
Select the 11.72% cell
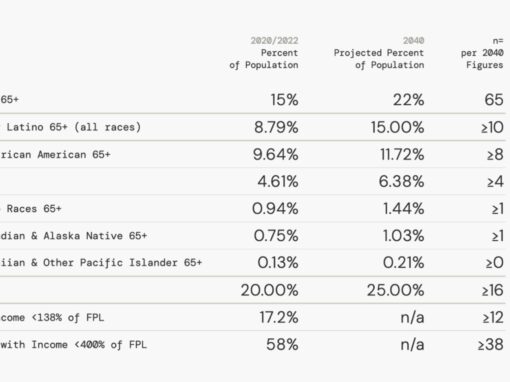point(402,154)
